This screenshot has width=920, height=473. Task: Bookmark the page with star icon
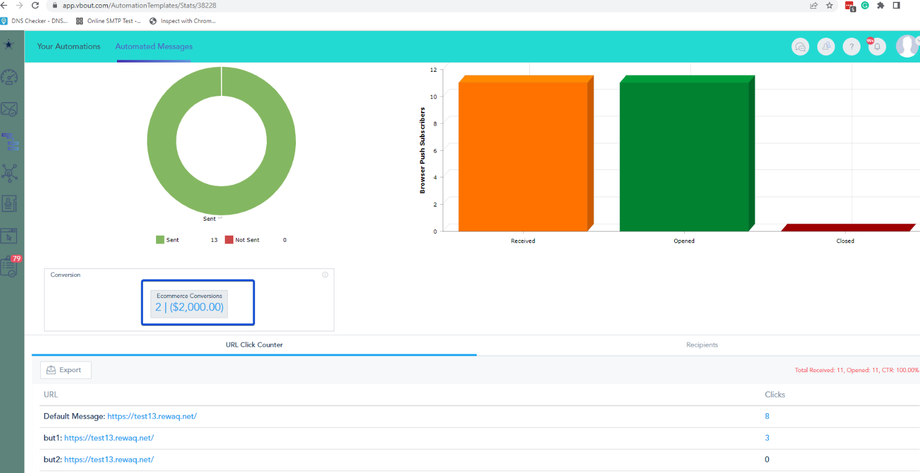click(830, 5)
